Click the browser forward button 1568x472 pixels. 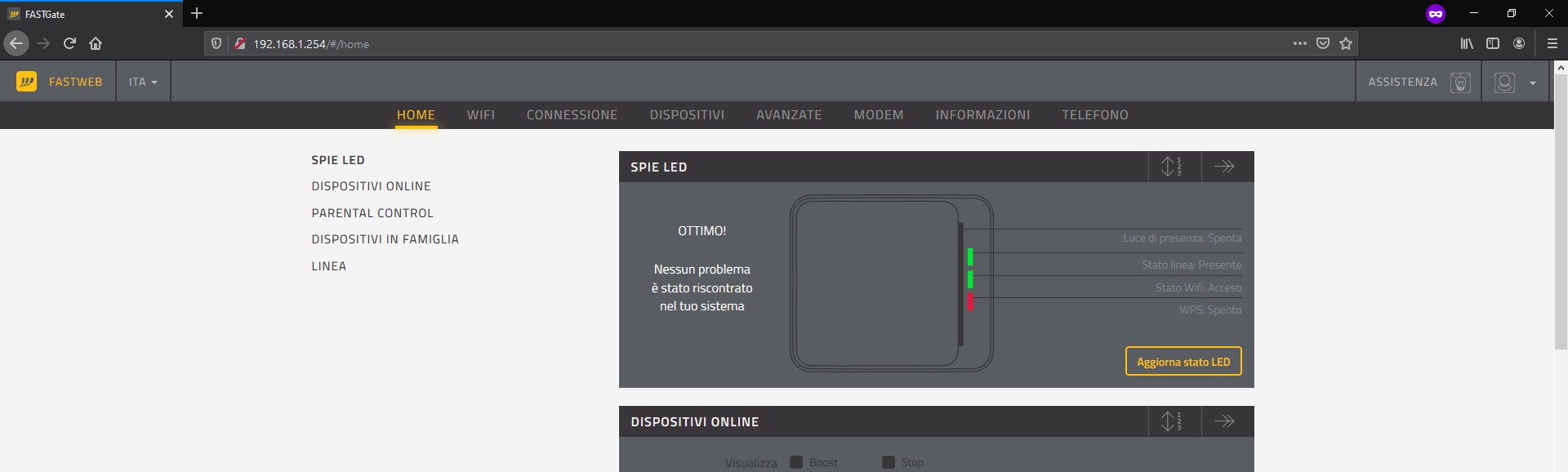click(43, 43)
